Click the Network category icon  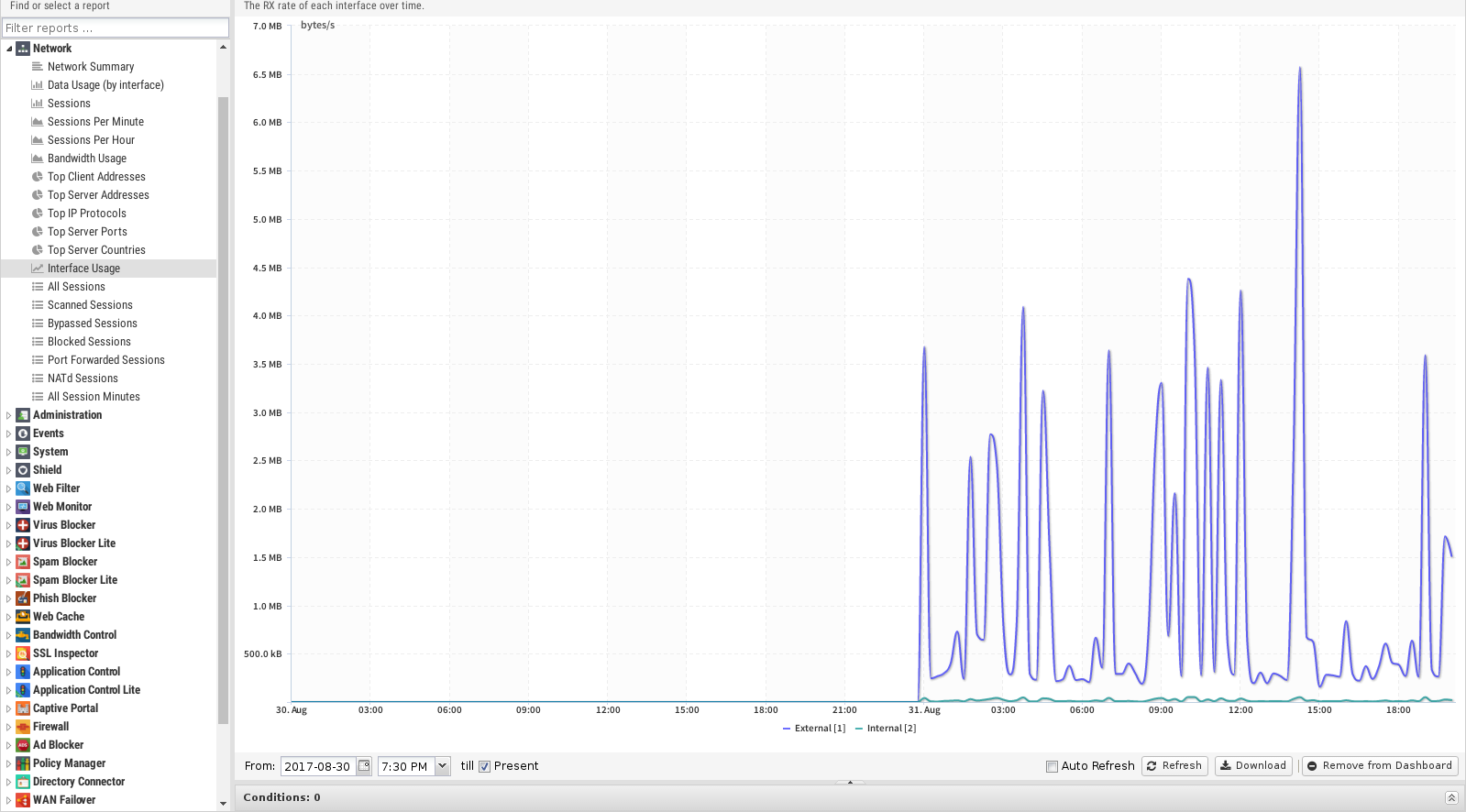pos(23,49)
